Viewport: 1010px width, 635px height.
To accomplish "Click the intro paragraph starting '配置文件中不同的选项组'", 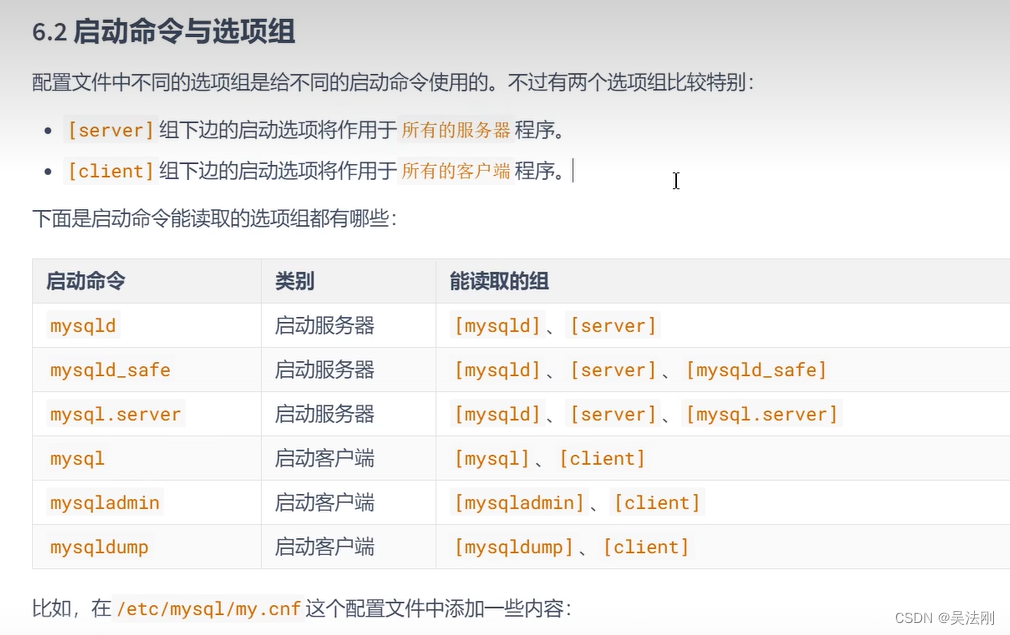I will tap(393, 82).
